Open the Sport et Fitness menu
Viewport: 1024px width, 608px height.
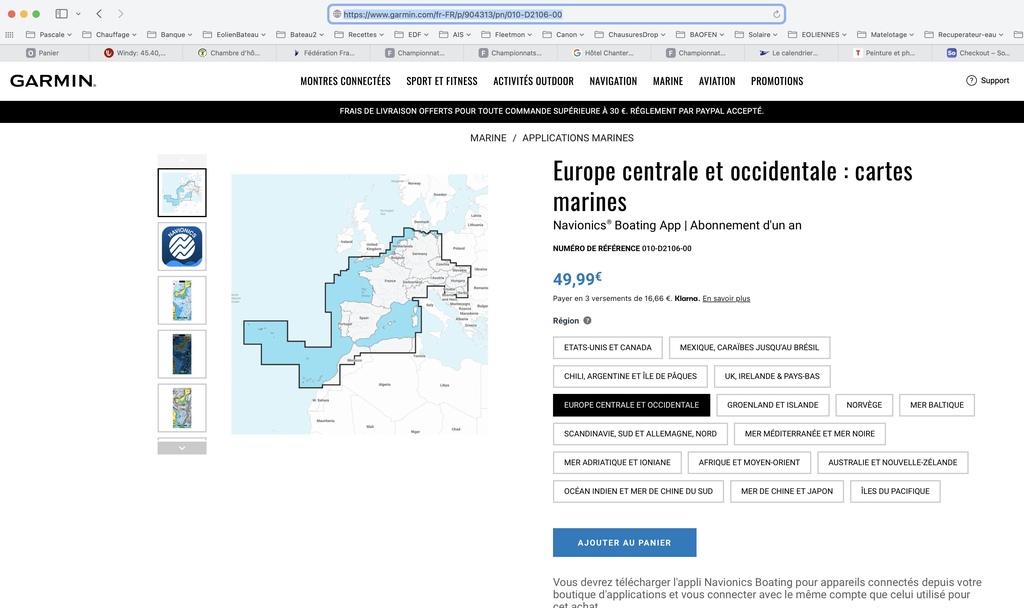[441, 81]
